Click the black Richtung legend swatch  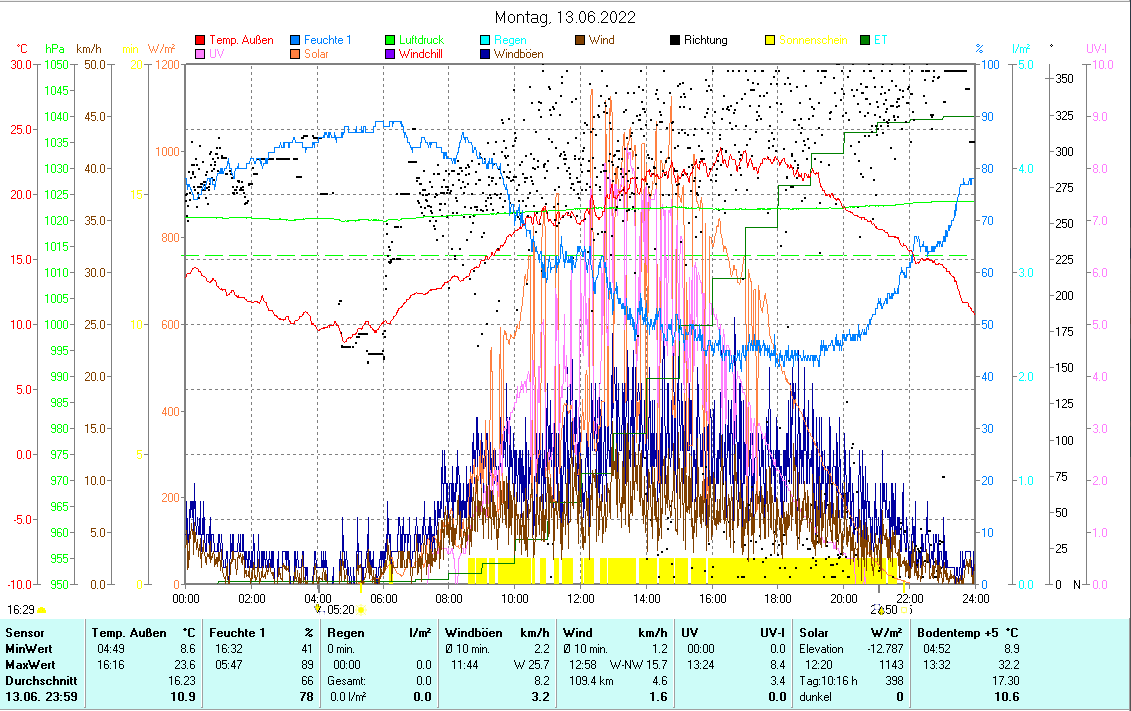point(675,40)
